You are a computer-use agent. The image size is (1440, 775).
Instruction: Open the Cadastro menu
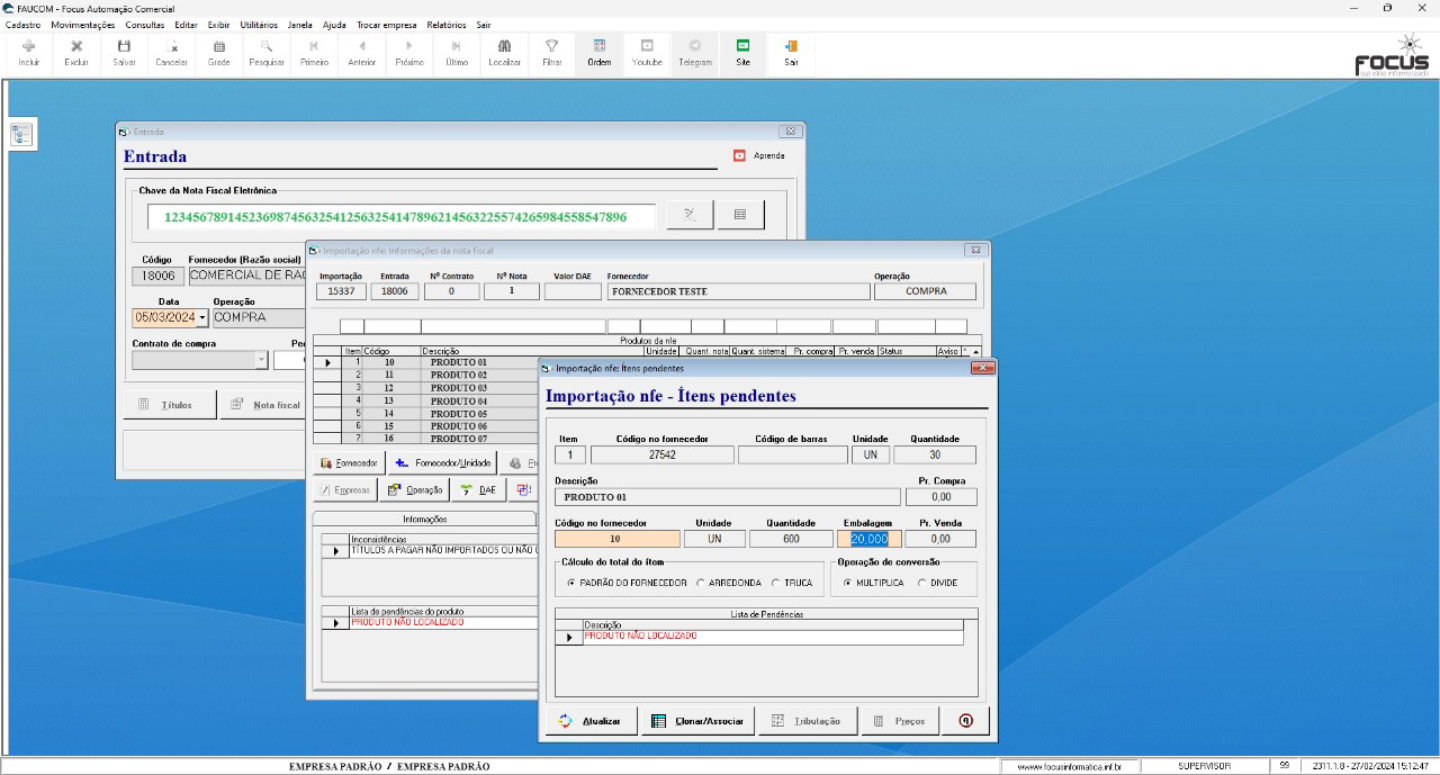tap(23, 25)
